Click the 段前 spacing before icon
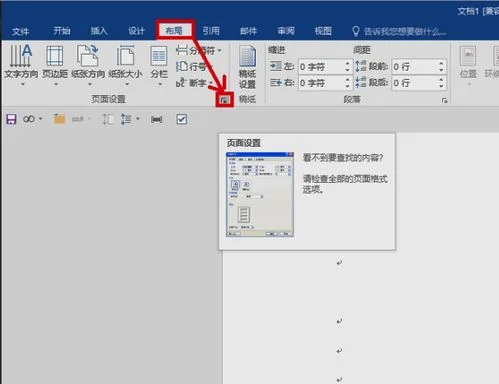499x384 pixels. pos(360,66)
